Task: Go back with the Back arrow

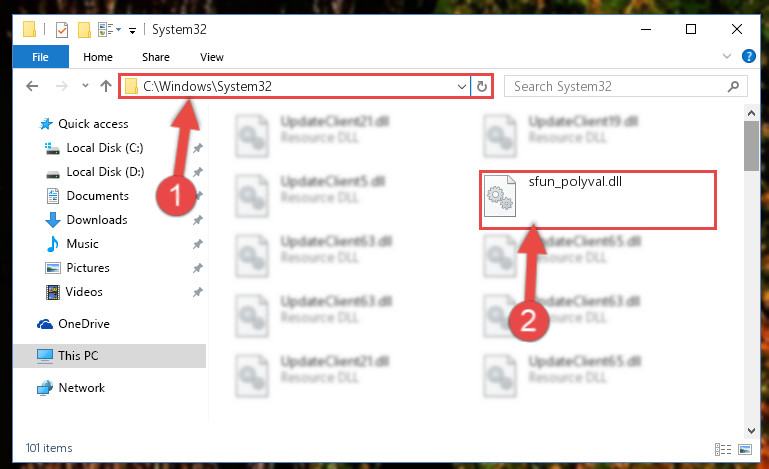Action: (32, 86)
